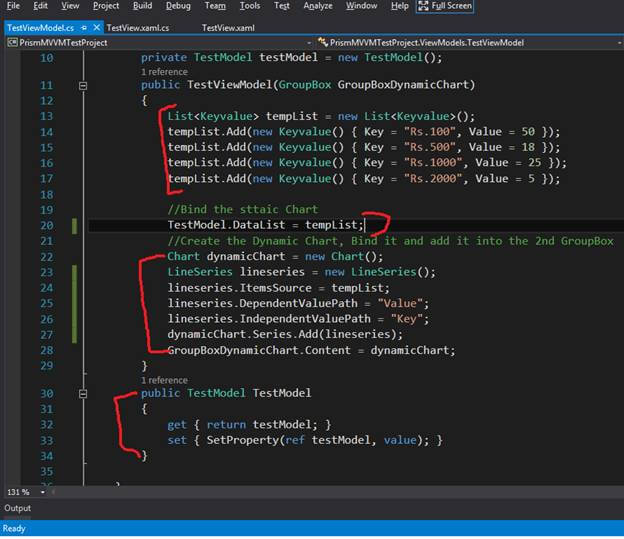The height and width of the screenshot is (539, 624).
Task: Click 'dynamicChart.Series.Add(lineseries);' on line 27
Action: (285, 334)
